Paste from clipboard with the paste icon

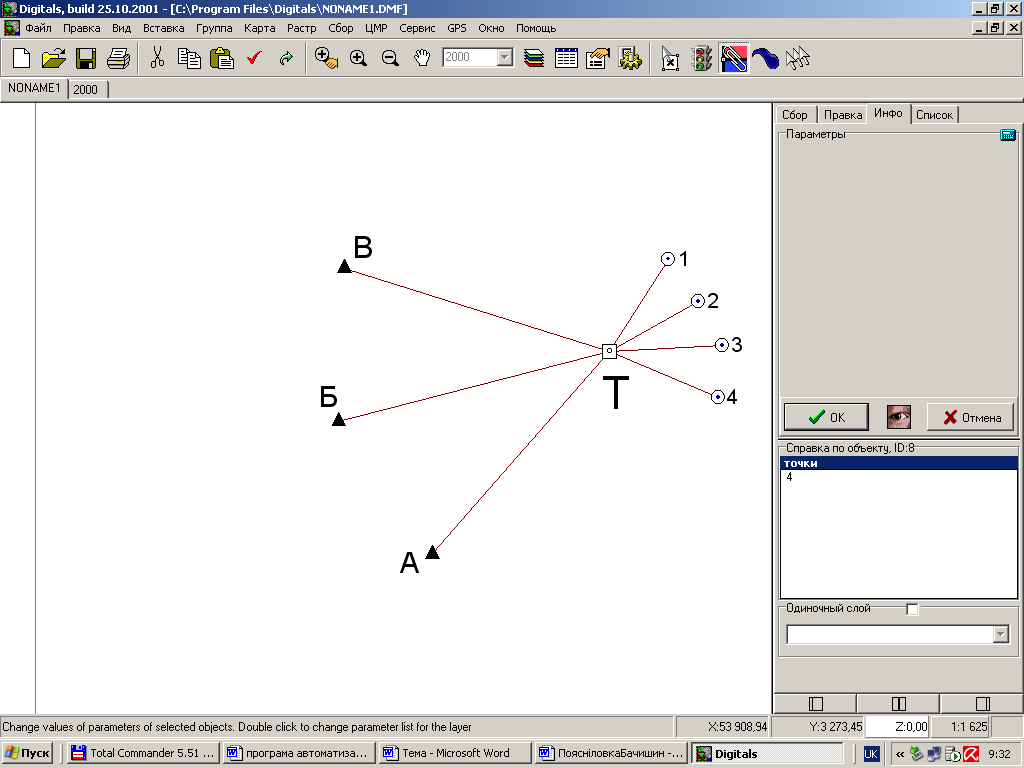tap(222, 58)
